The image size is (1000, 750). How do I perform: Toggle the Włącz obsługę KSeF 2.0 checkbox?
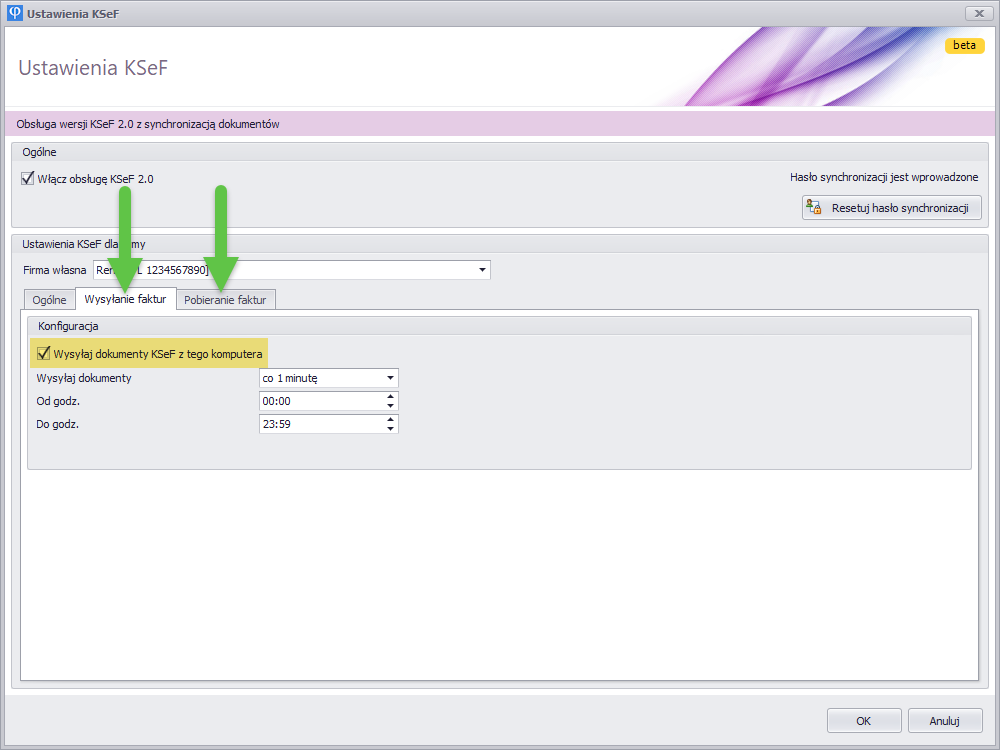pyautogui.click(x=28, y=179)
